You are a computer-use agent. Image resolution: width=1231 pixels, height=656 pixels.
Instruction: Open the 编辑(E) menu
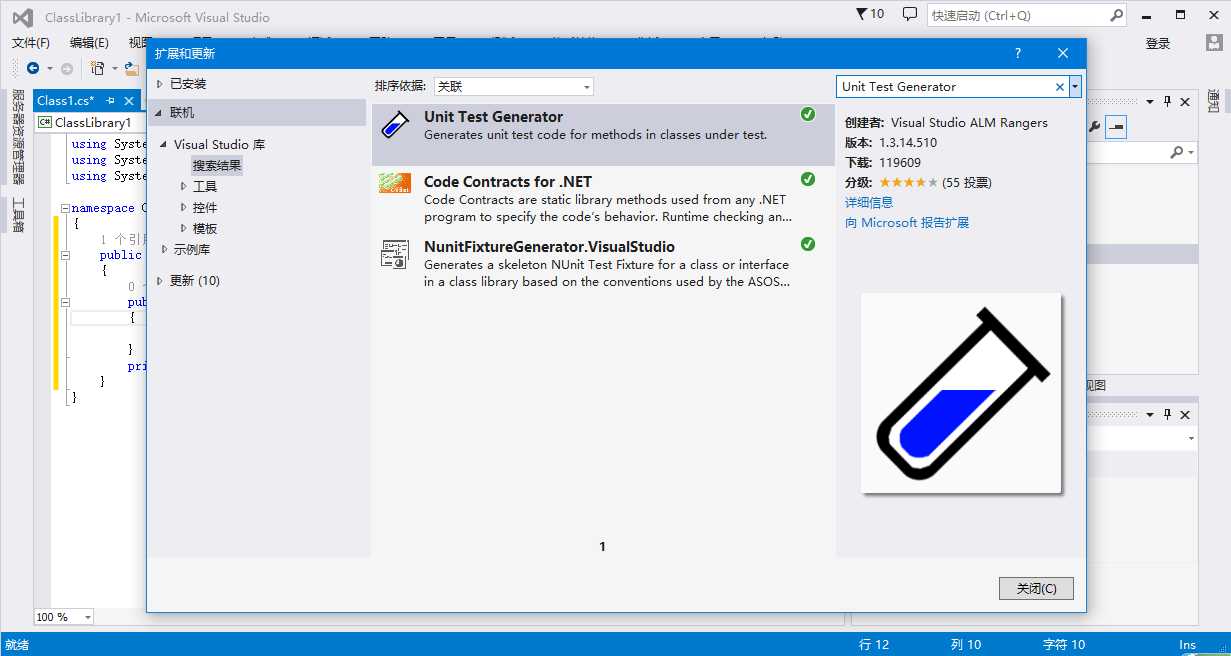[89, 43]
